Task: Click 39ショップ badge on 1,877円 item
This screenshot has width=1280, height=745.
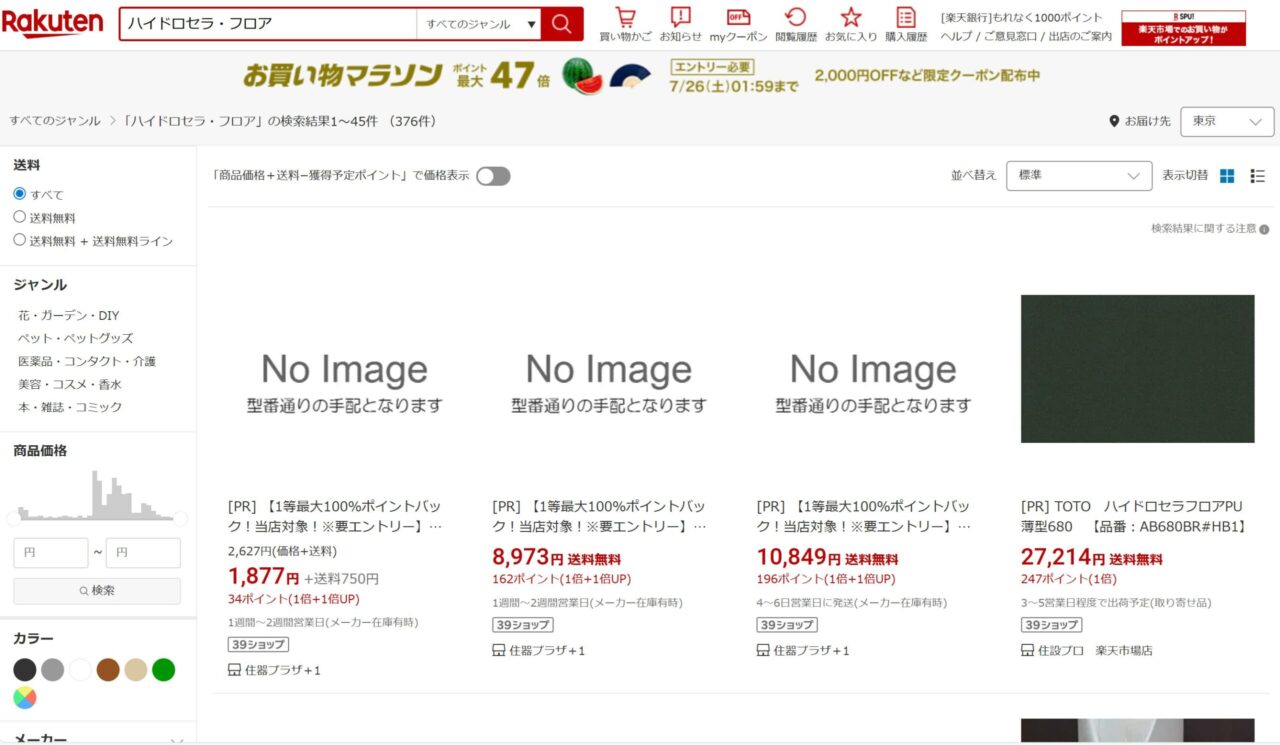Action: (258, 645)
